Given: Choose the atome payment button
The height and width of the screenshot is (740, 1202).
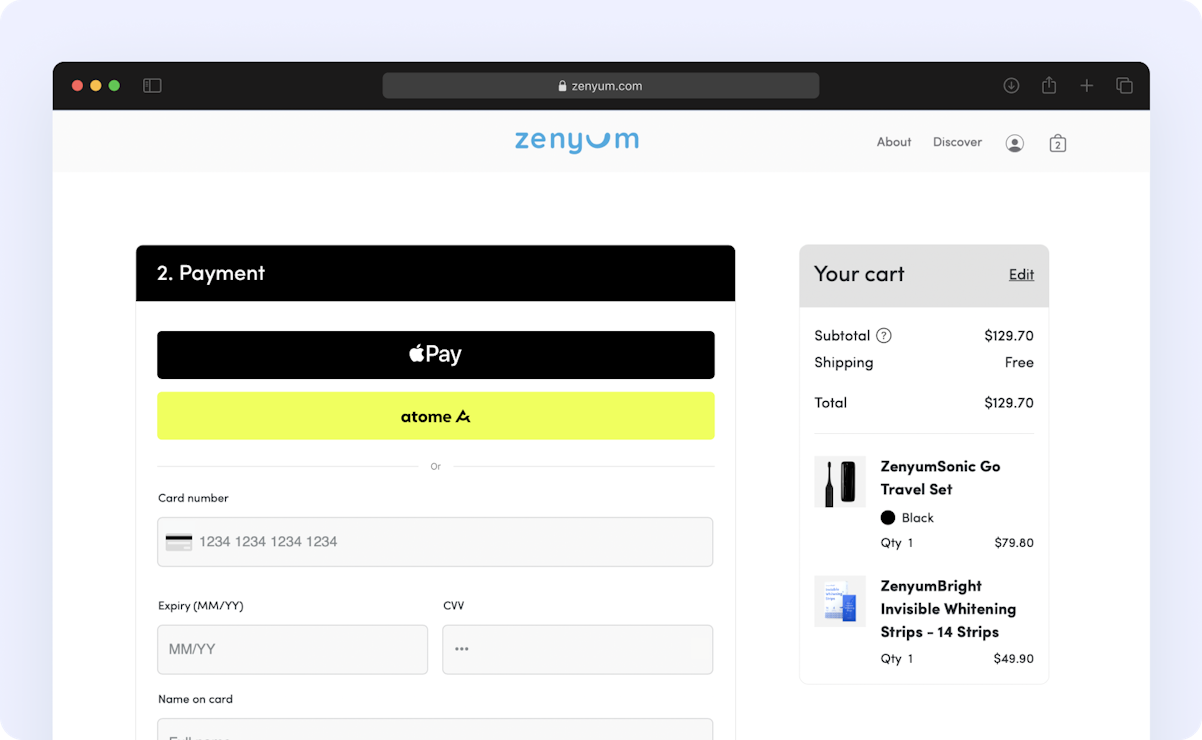Looking at the screenshot, I should (x=436, y=416).
